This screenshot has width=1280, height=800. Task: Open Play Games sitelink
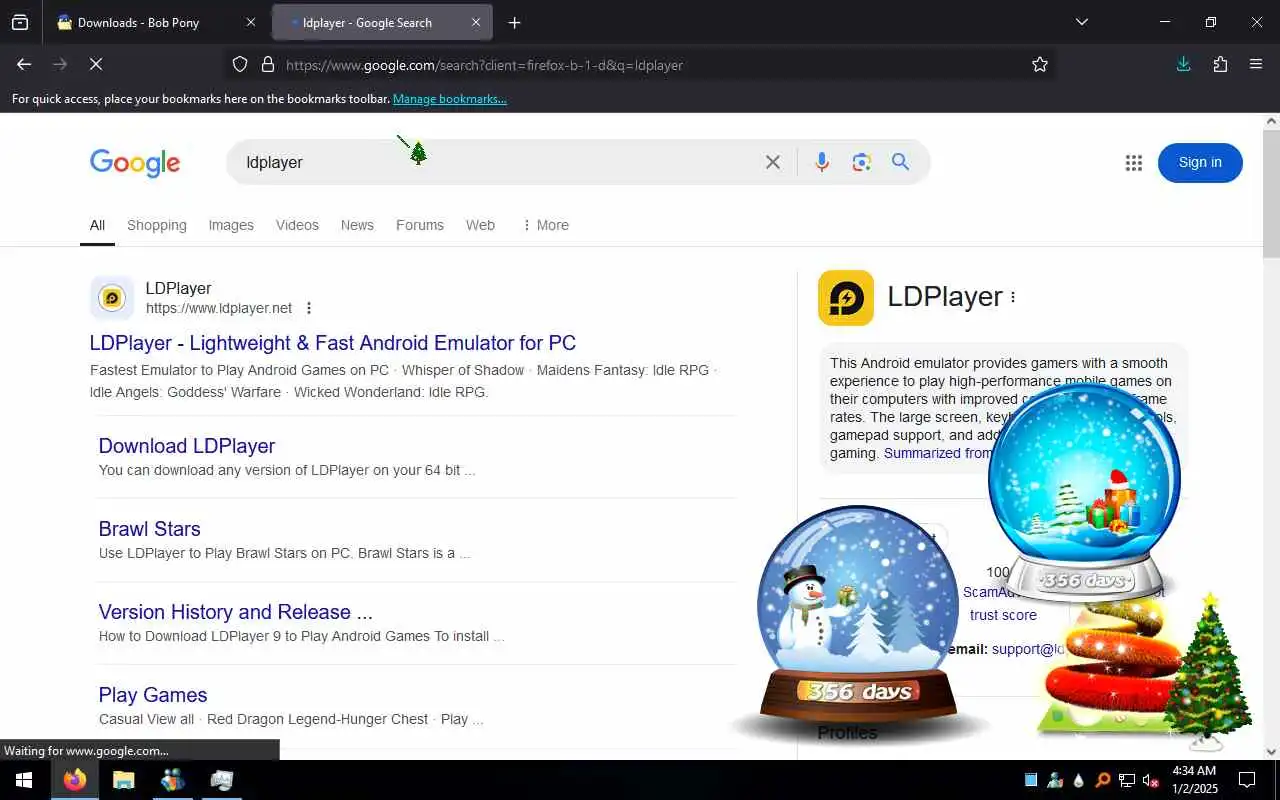click(153, 695)
